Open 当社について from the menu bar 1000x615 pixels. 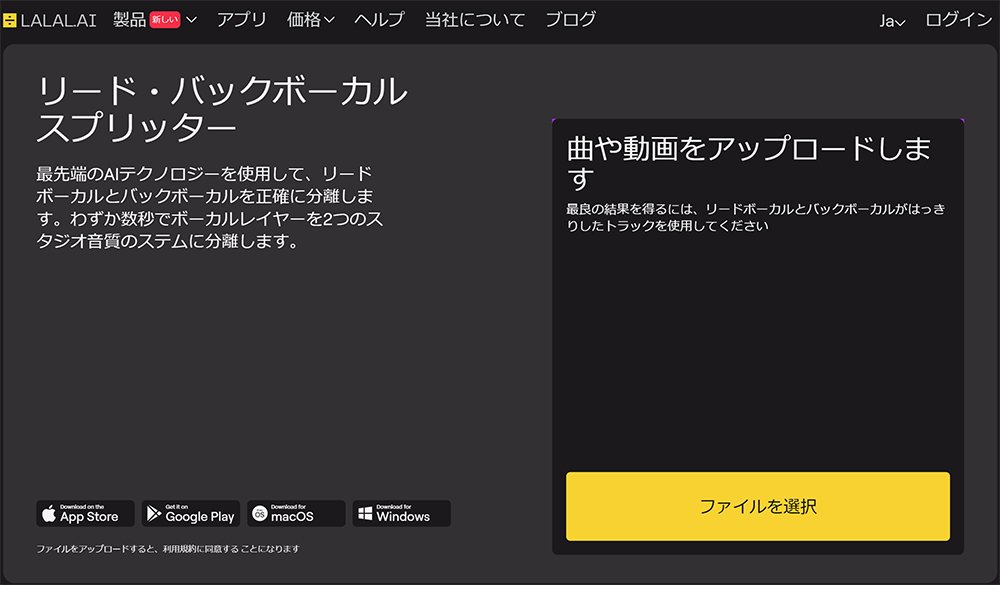tap(474, 18)
